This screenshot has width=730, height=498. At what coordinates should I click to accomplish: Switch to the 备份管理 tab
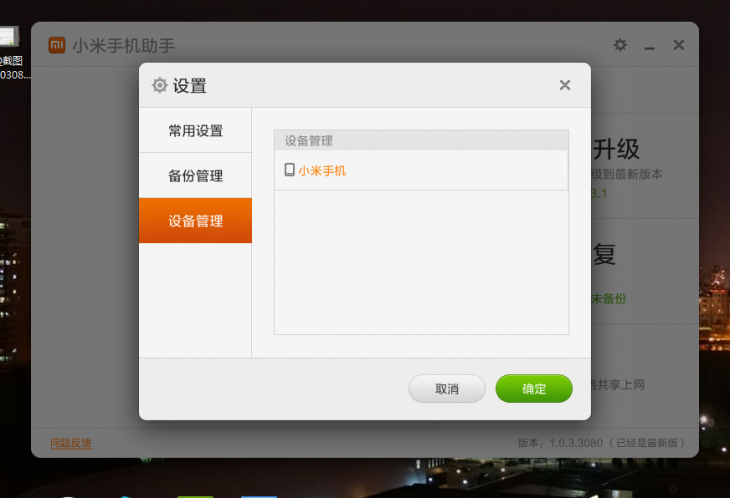point(195,175)
